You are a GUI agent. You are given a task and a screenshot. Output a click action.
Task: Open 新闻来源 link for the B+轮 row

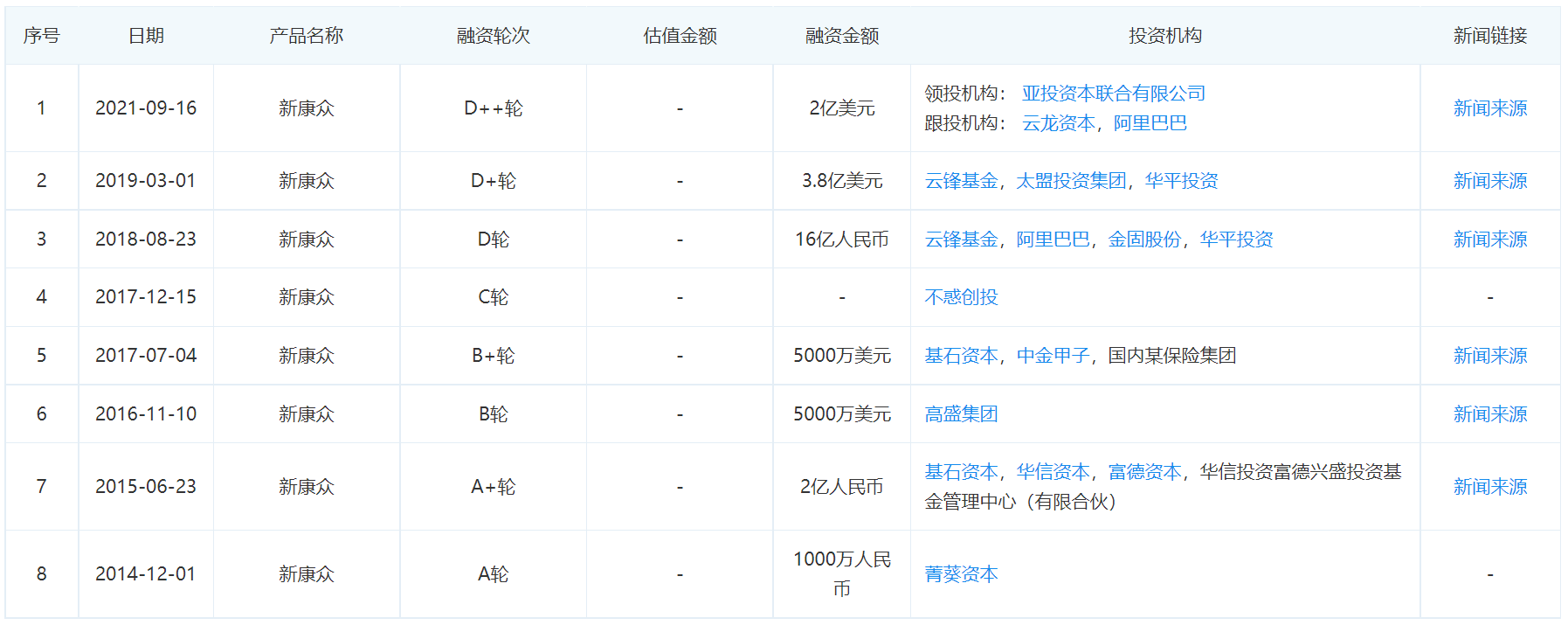(1489, 356)
